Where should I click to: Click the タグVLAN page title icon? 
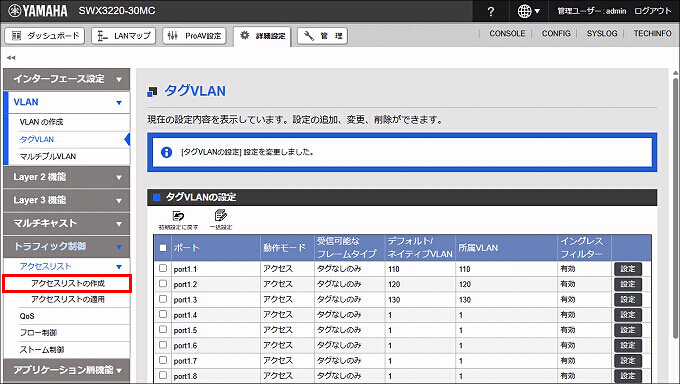coord(152,91)
